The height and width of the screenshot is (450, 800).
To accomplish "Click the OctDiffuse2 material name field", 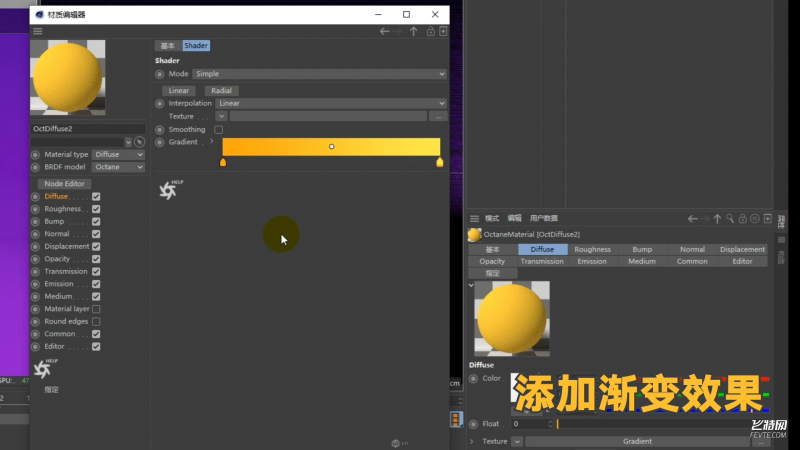I will coord(88,129).
